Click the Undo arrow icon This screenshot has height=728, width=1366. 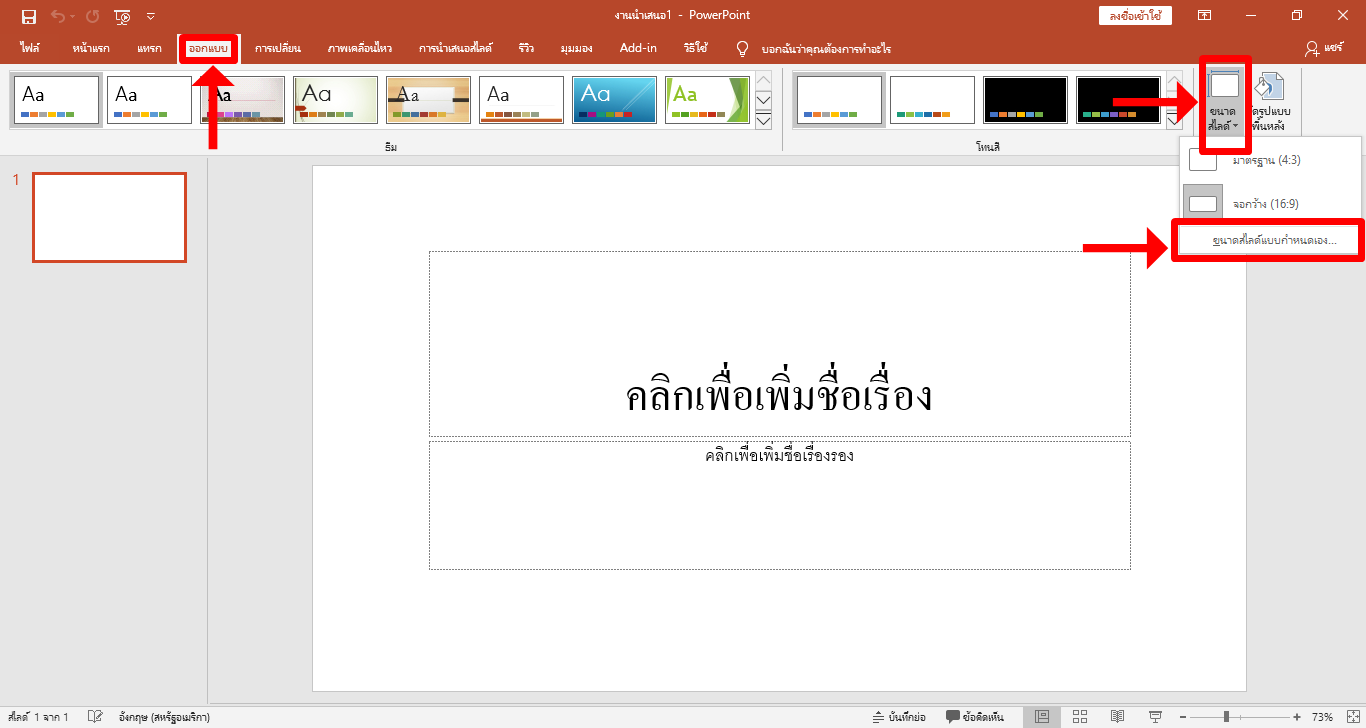(x=58, y=16)
